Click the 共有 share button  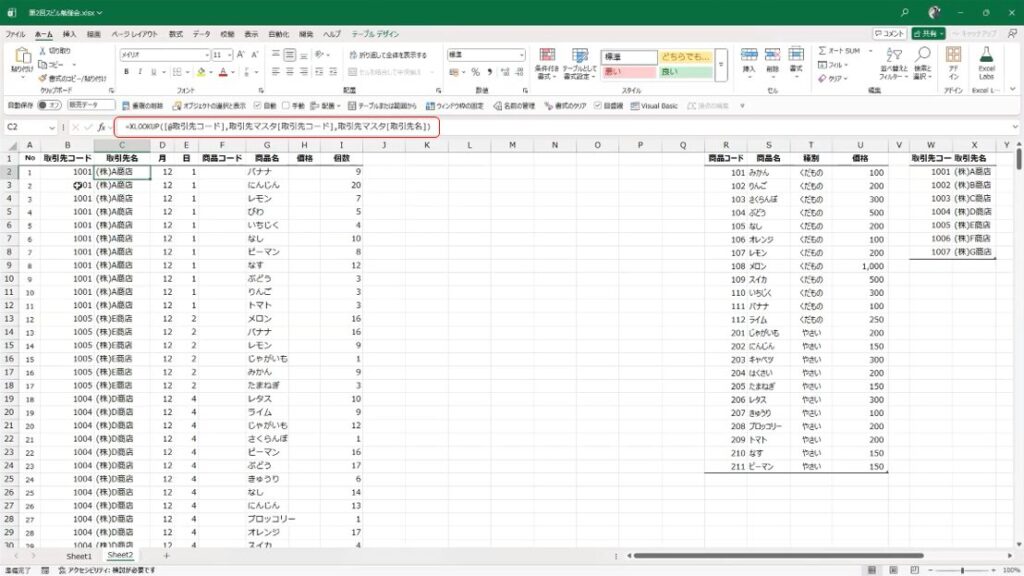click(x=930, y=34)
